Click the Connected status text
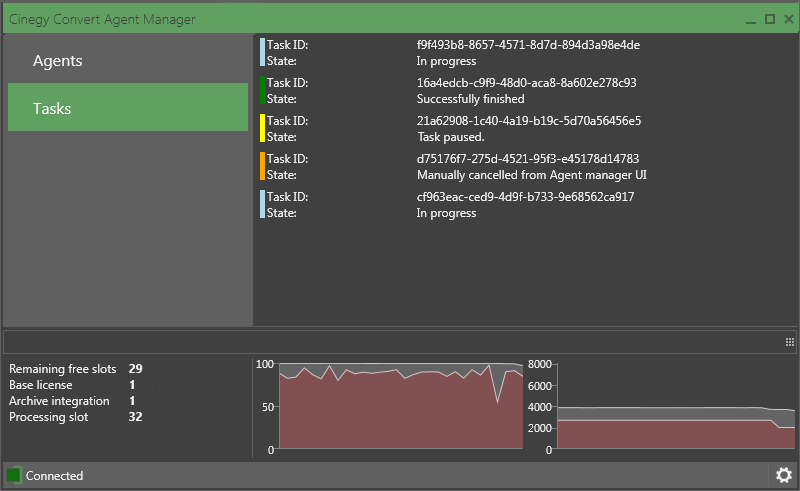Image resolution: width=800 pixels, height=491 pixels. coord(55,476)
